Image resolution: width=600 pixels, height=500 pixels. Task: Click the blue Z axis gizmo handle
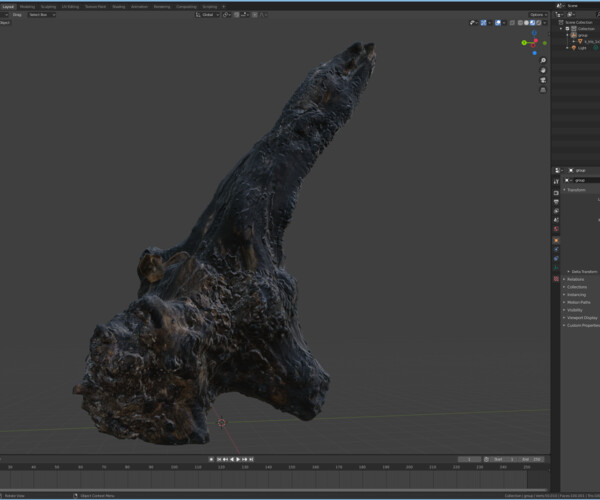[x=534, y=33]
